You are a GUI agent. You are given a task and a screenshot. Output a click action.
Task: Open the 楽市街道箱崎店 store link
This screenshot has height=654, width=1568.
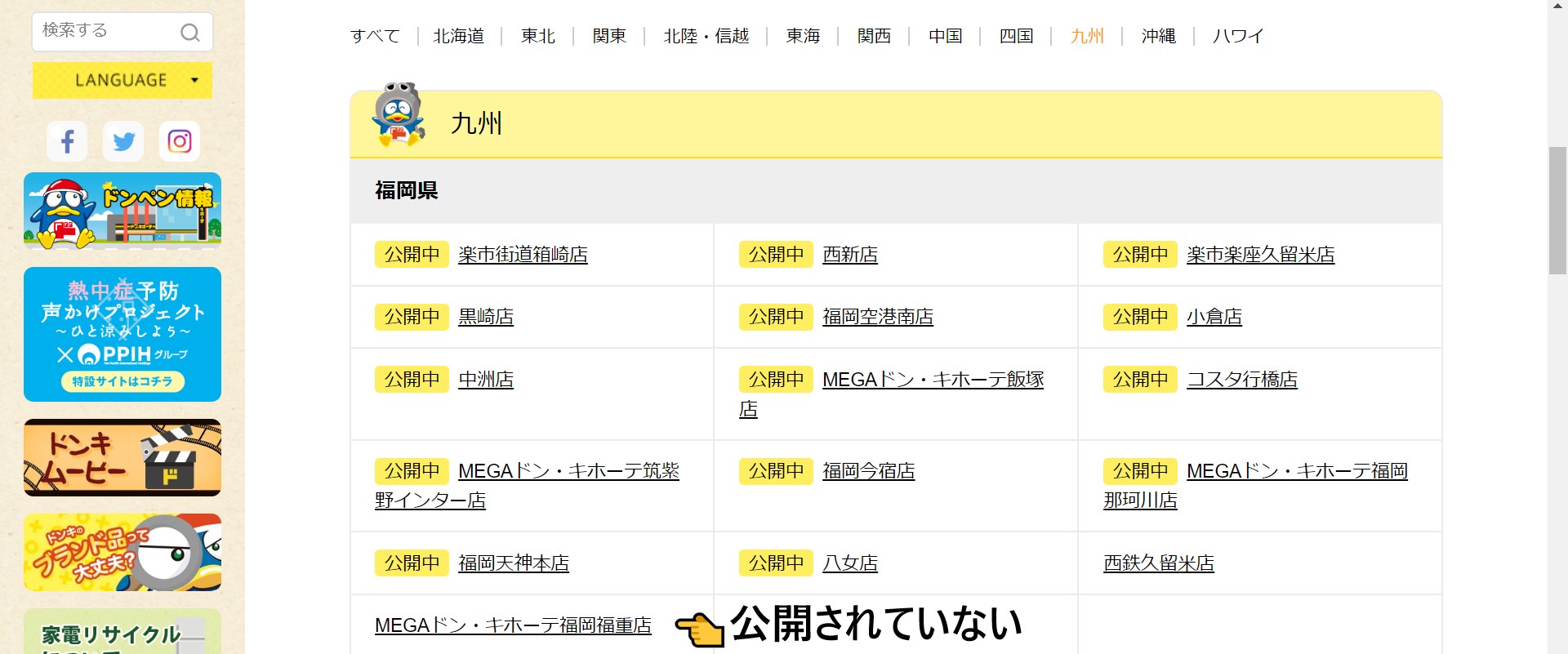point(523,255)
